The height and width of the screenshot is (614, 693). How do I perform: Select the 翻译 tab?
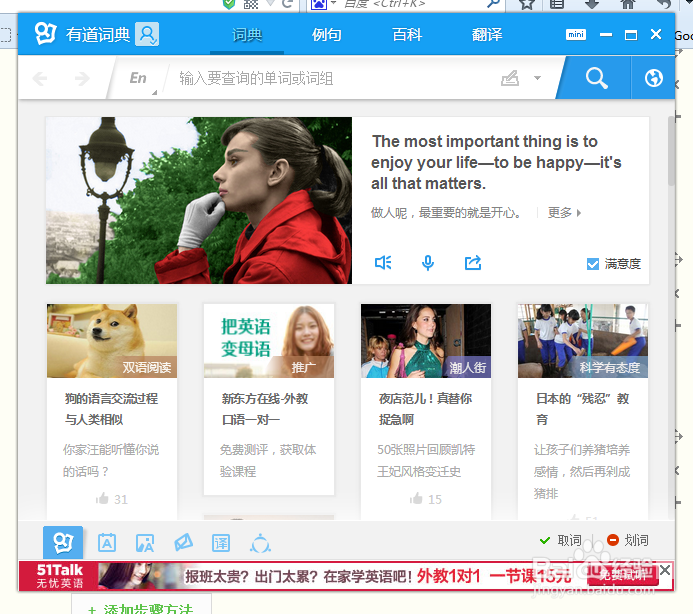tap(487, 34)
